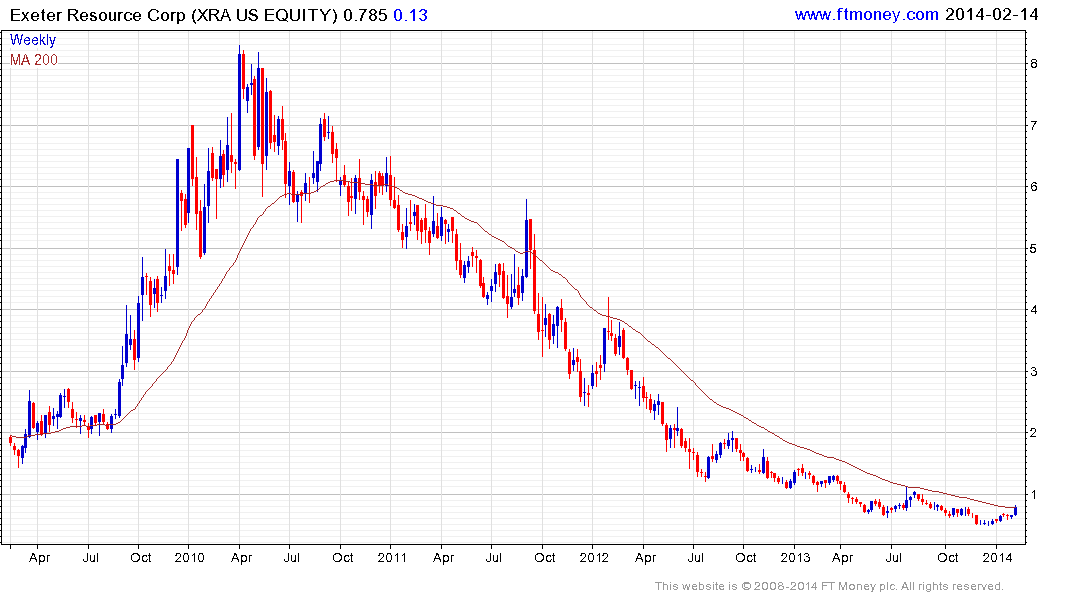
Task: Click the blue change value 0.13
Action: [x=411, y=15]
